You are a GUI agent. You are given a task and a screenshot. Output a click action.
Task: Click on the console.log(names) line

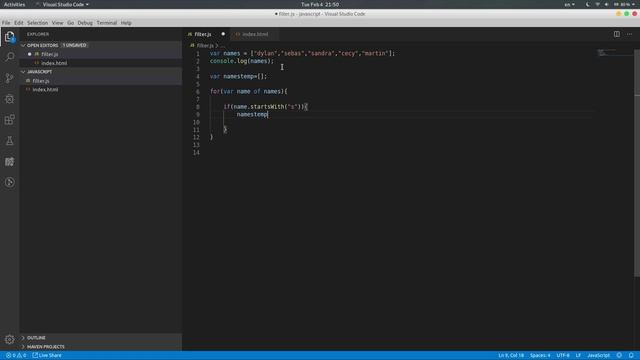coord(242,61)
